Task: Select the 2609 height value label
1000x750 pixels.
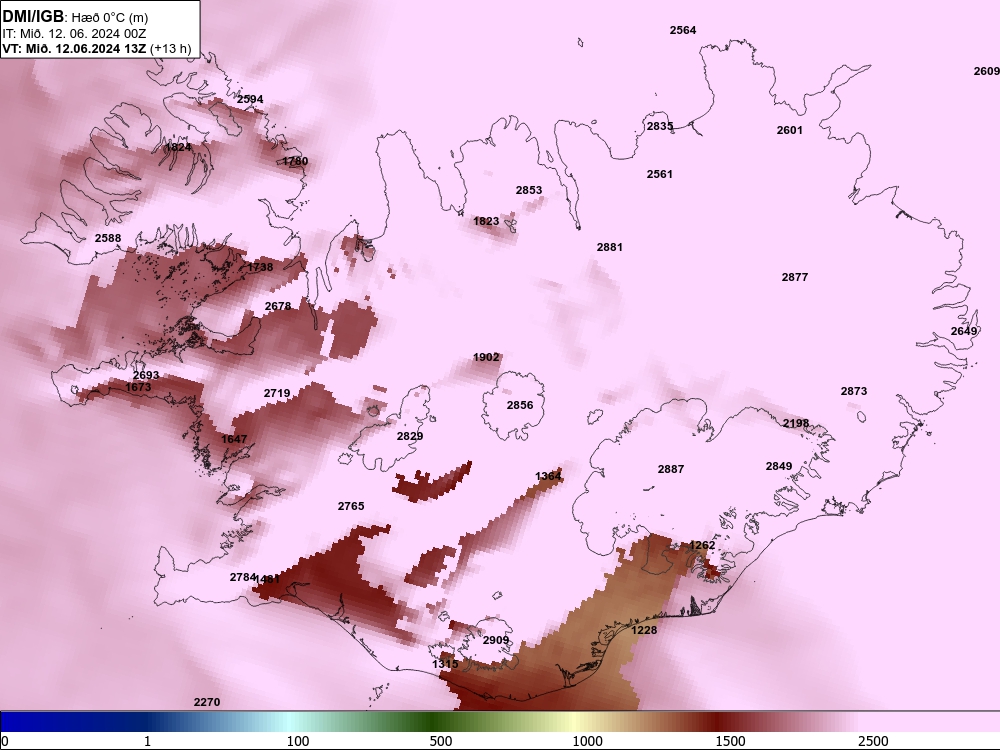Action: [x=987, y=71]
